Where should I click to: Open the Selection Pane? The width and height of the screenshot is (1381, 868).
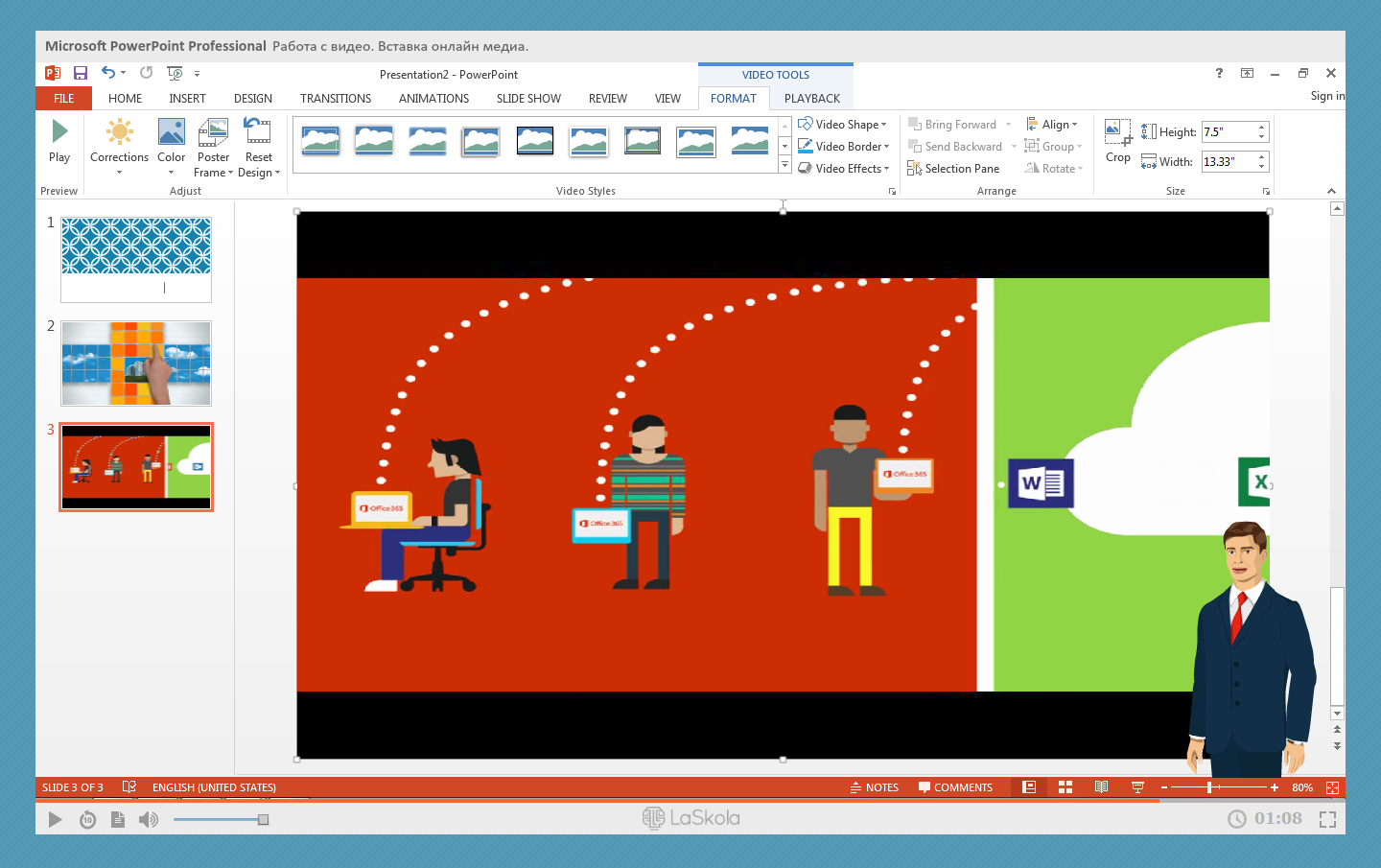953,169
